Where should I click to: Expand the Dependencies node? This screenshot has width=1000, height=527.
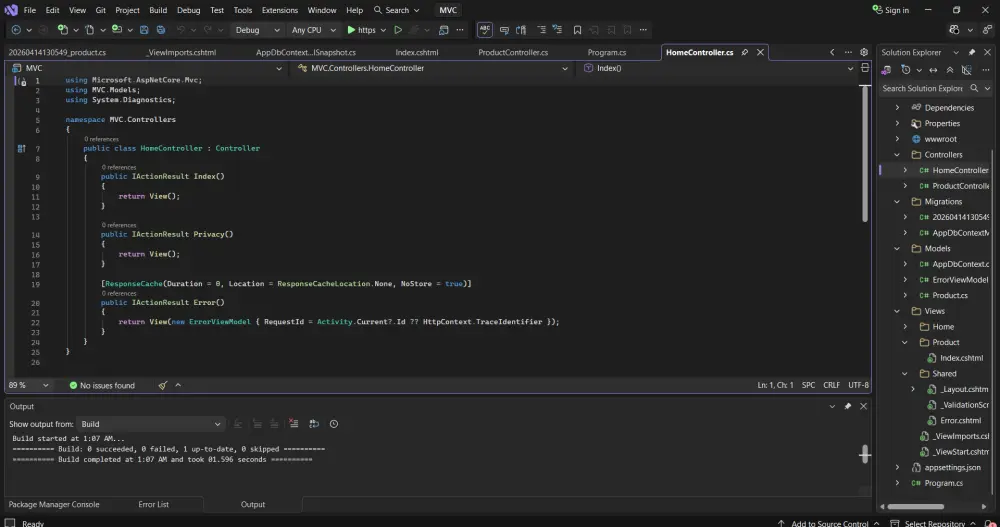click(x=897, y=108)
